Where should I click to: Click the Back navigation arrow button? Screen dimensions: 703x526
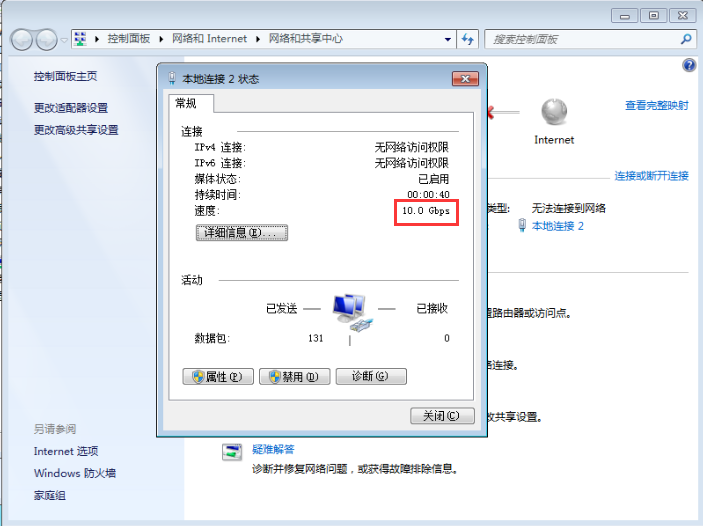pos(22,39)
